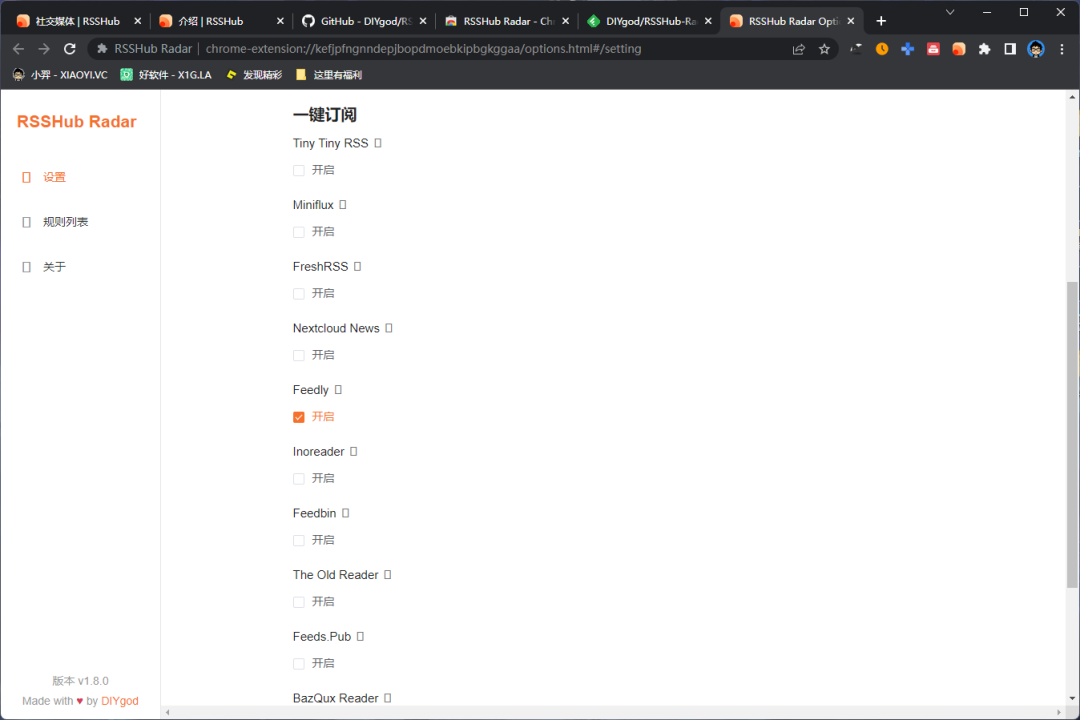This screenshot has width=1080, height=720.
Task: Click the DIYgod link at page bottom
Action: click(119, 700)
